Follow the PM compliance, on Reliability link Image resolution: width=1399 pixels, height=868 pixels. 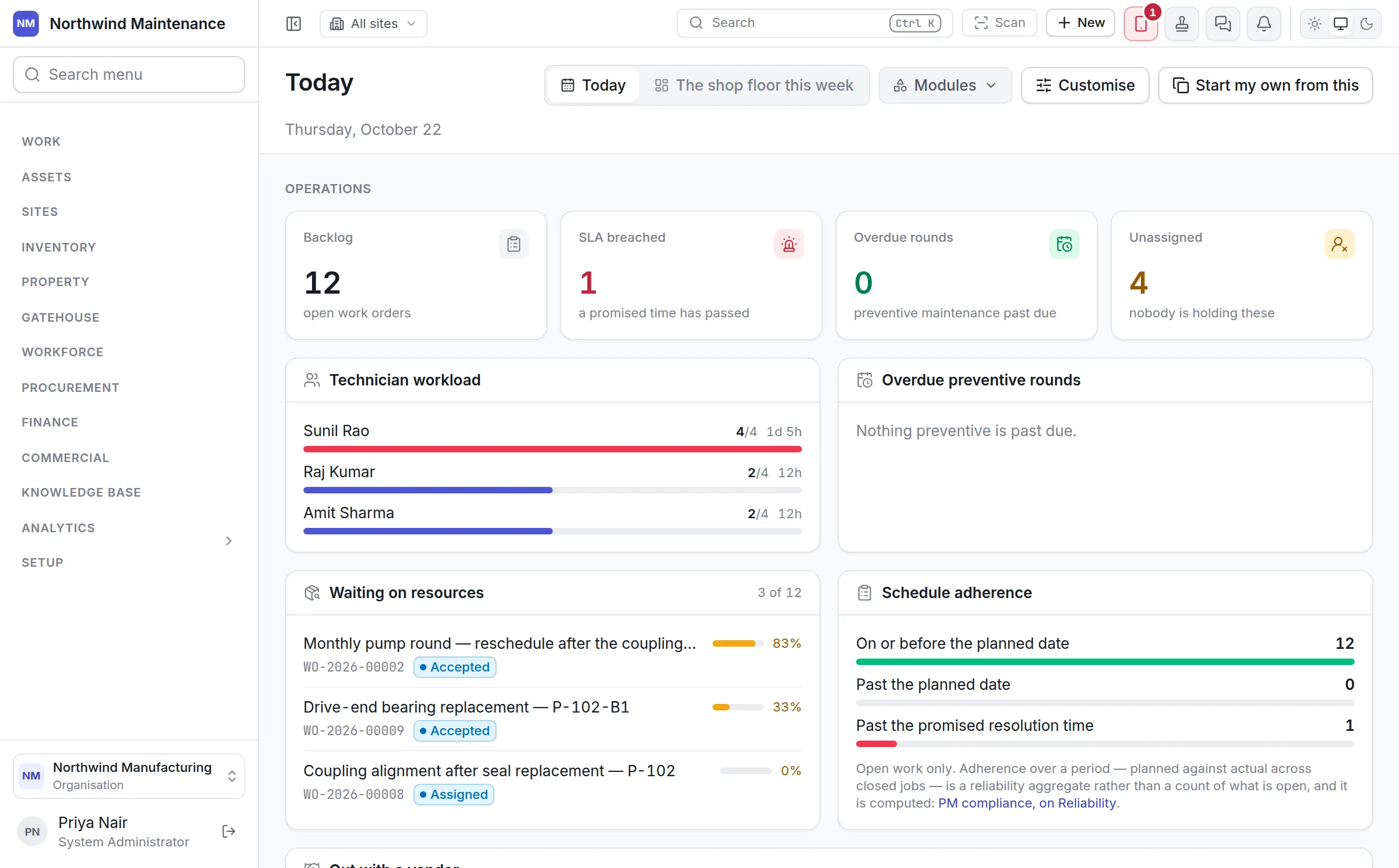pyautogui.click(x=1027, y=803)
